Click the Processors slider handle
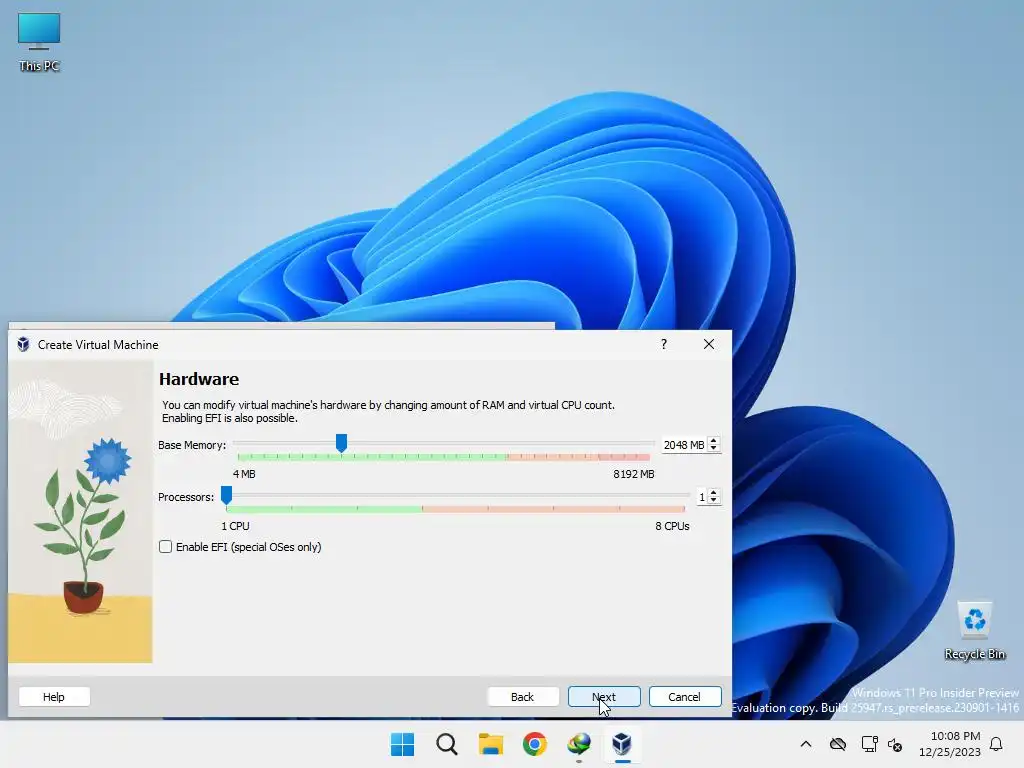Image resolution: width=1024 pixels, height=768 pixels. [226, 495]
